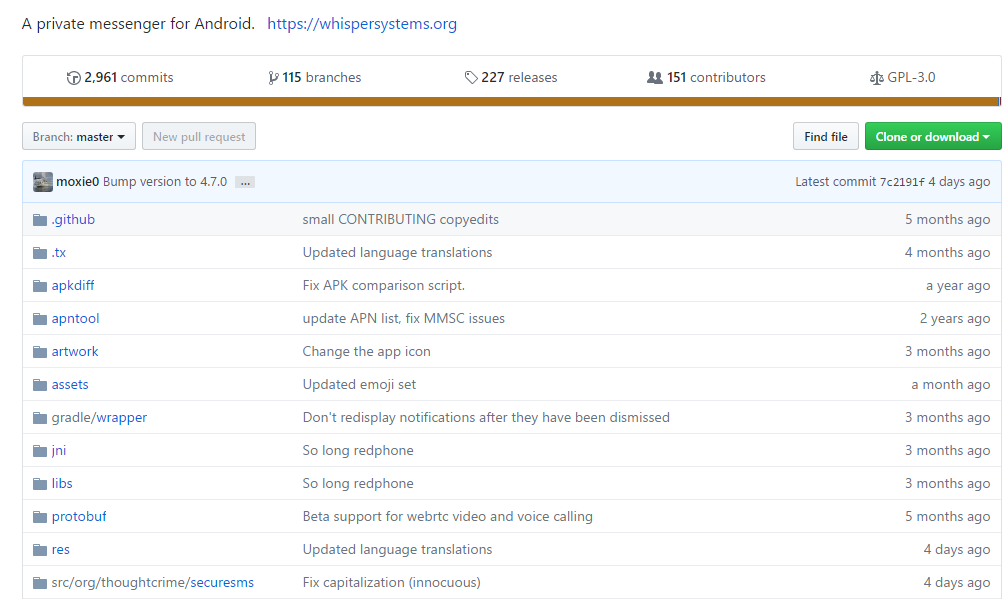Image resolution: width=1002 pixels, height=599 pixels.
Task: Open the artwork folder
Action: (75, 352)
